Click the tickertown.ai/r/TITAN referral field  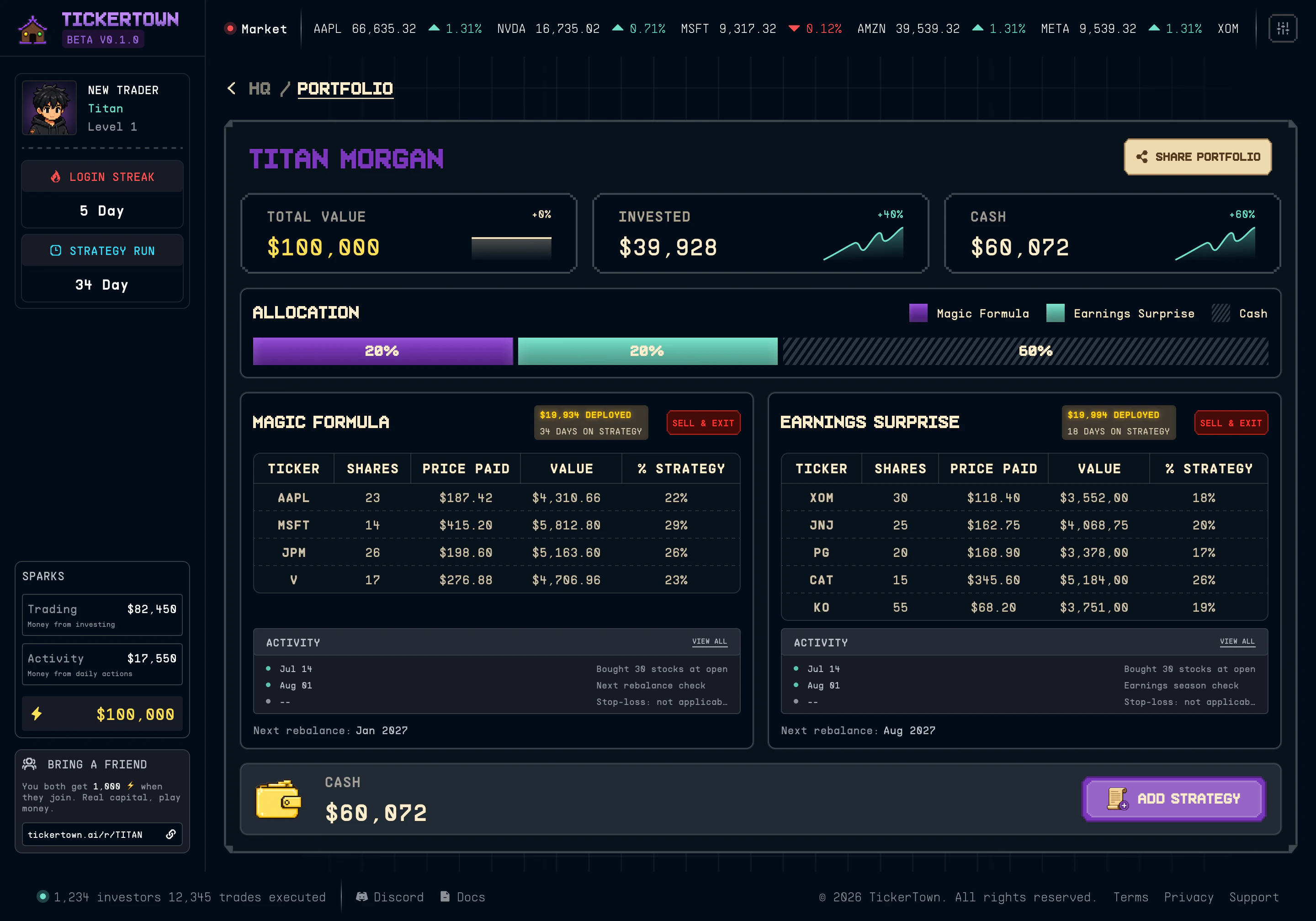pos(102,834)
